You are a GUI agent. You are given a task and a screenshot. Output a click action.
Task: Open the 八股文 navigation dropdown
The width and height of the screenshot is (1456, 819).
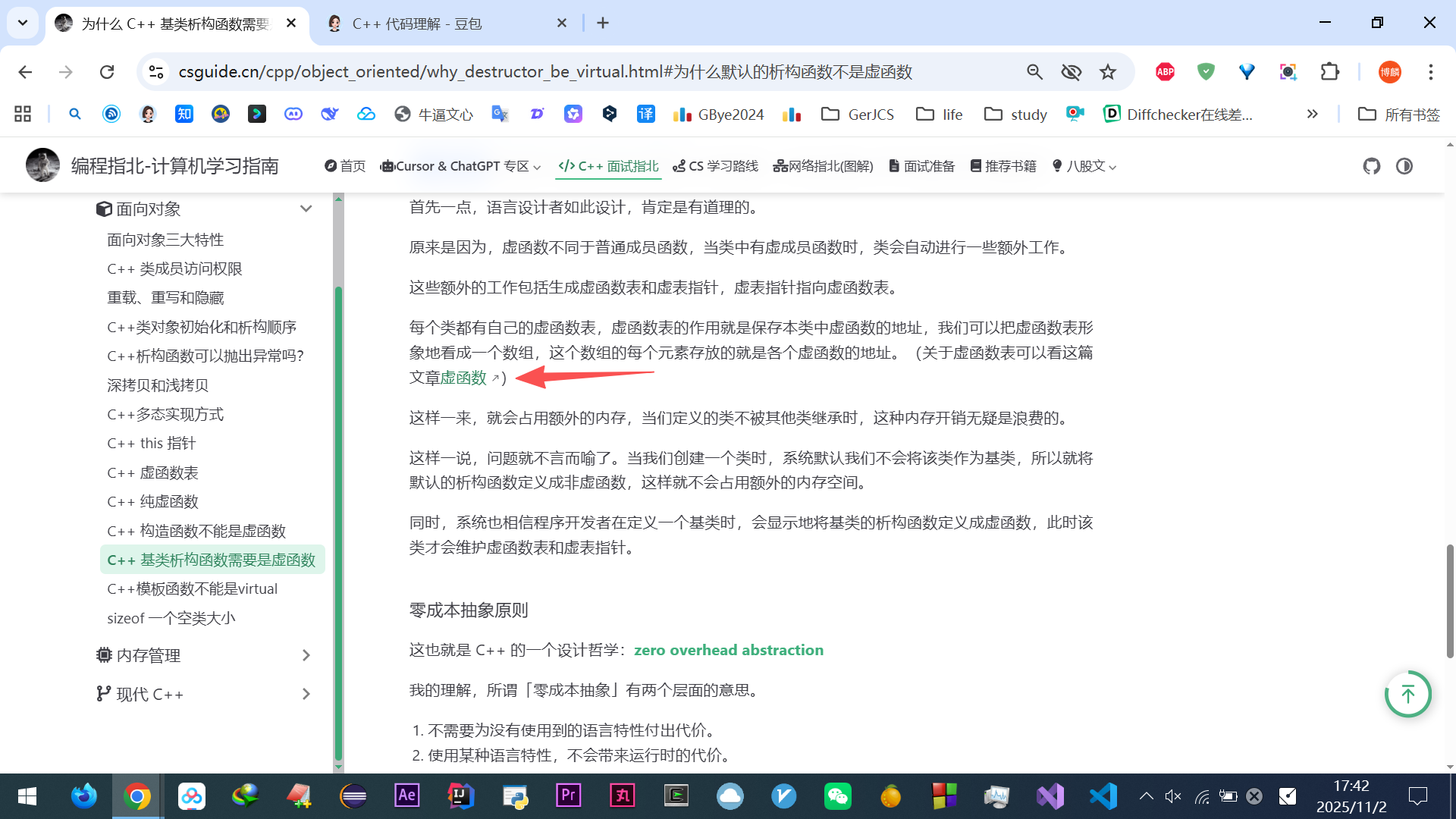click(x=1084, y=166)
